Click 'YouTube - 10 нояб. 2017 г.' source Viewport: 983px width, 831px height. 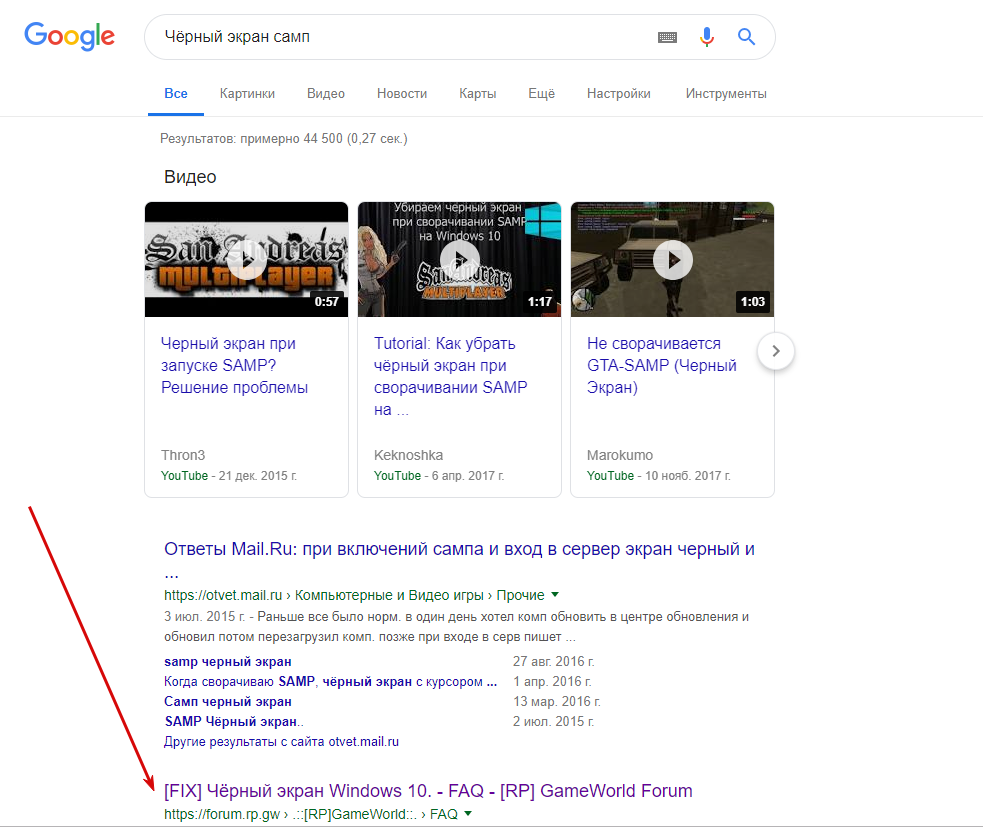tap(659, 476)
